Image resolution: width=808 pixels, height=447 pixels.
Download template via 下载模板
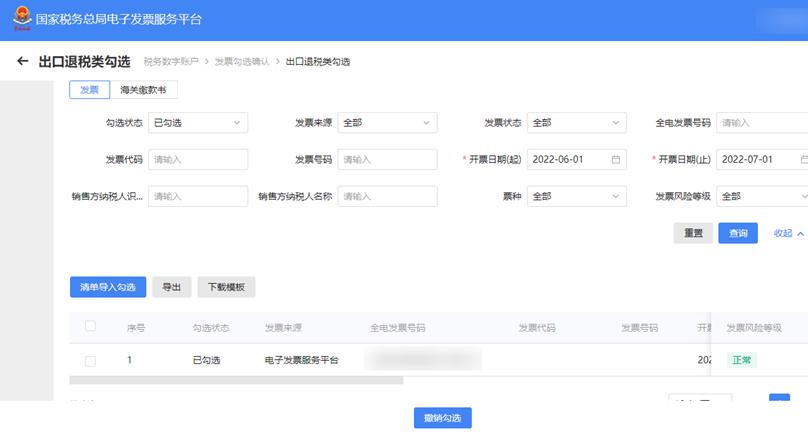(226, 287)
